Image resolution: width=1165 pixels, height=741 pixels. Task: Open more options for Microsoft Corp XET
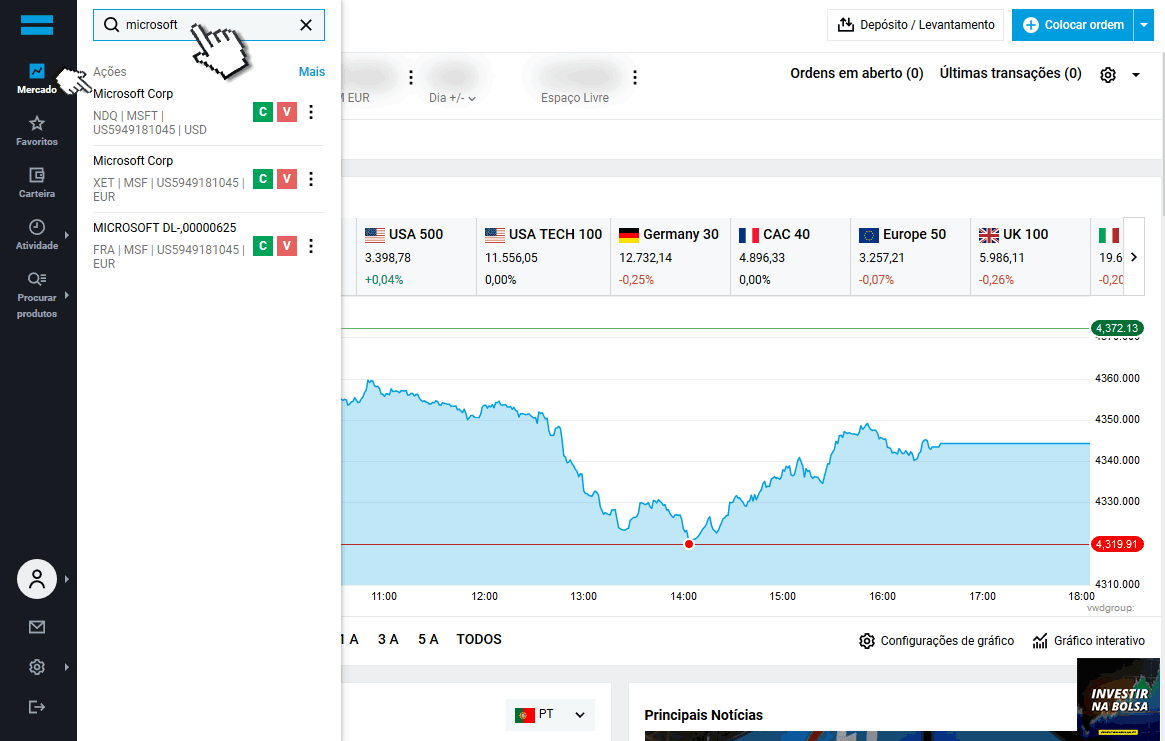pos(311,179)
